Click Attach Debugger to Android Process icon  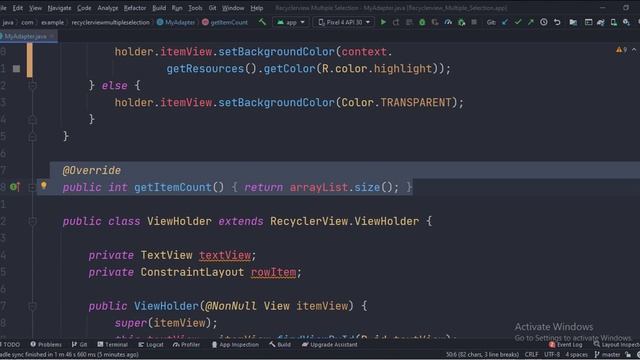click(461, 22)
